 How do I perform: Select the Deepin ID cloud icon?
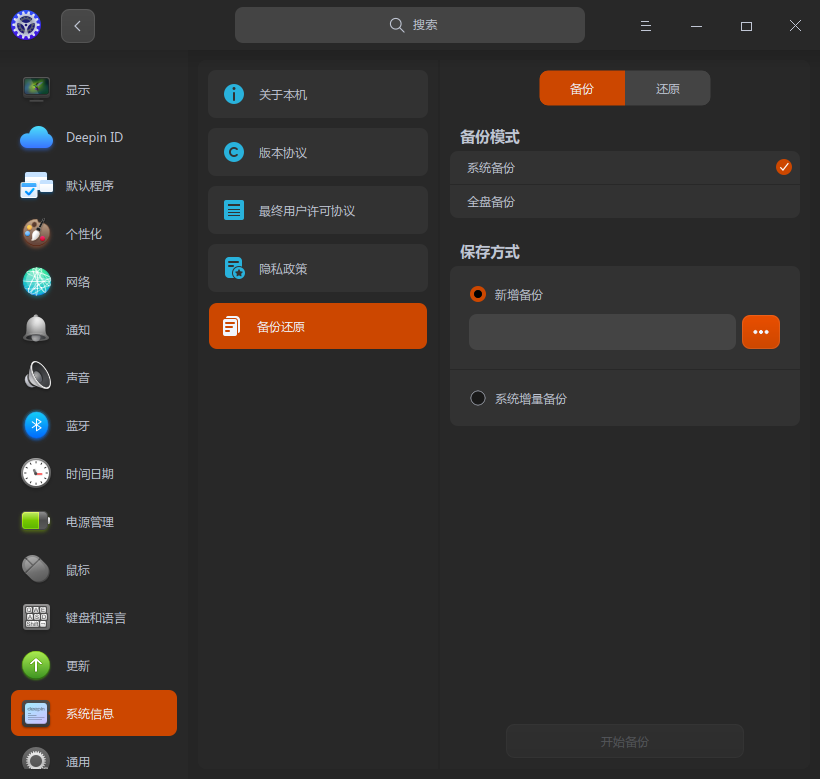(36, 137)
